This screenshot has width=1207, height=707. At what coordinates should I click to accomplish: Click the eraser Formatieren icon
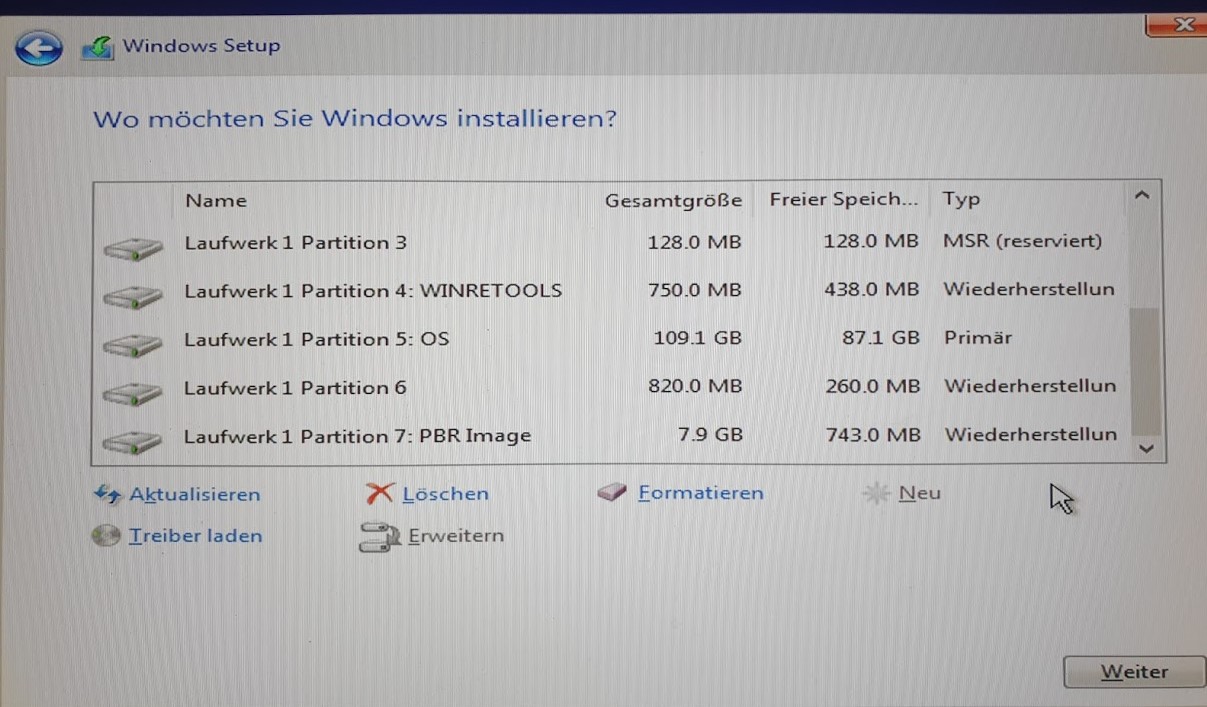click(x=612, y=493)
